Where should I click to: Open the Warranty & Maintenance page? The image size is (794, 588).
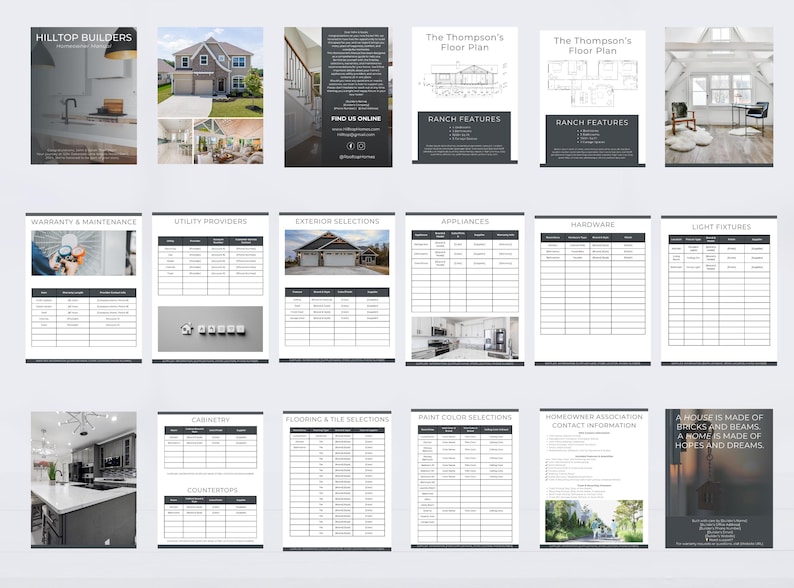pyautogui.click(x=84, y=288)
